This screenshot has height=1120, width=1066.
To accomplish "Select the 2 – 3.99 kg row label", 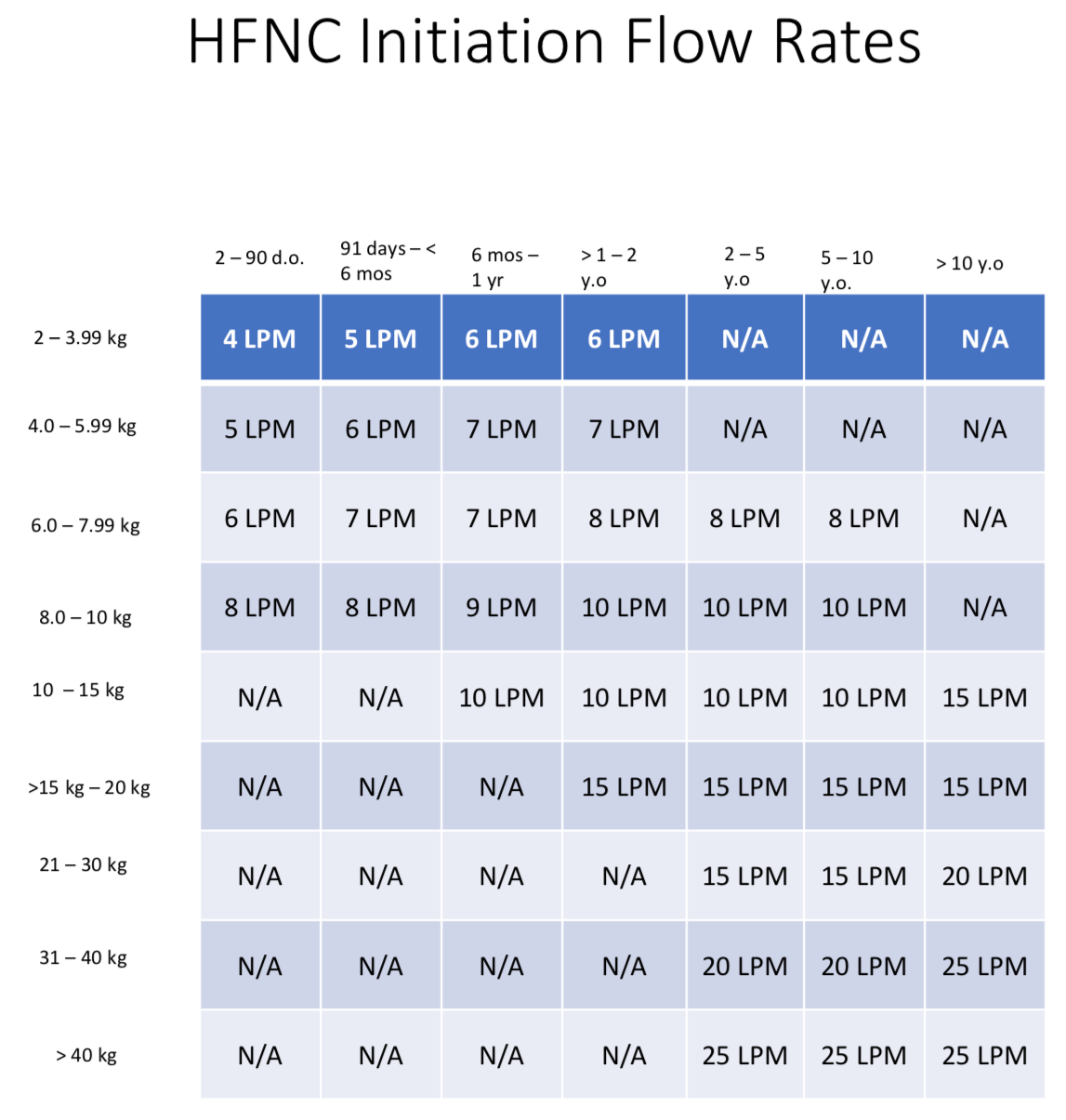I will pos(80,337).
